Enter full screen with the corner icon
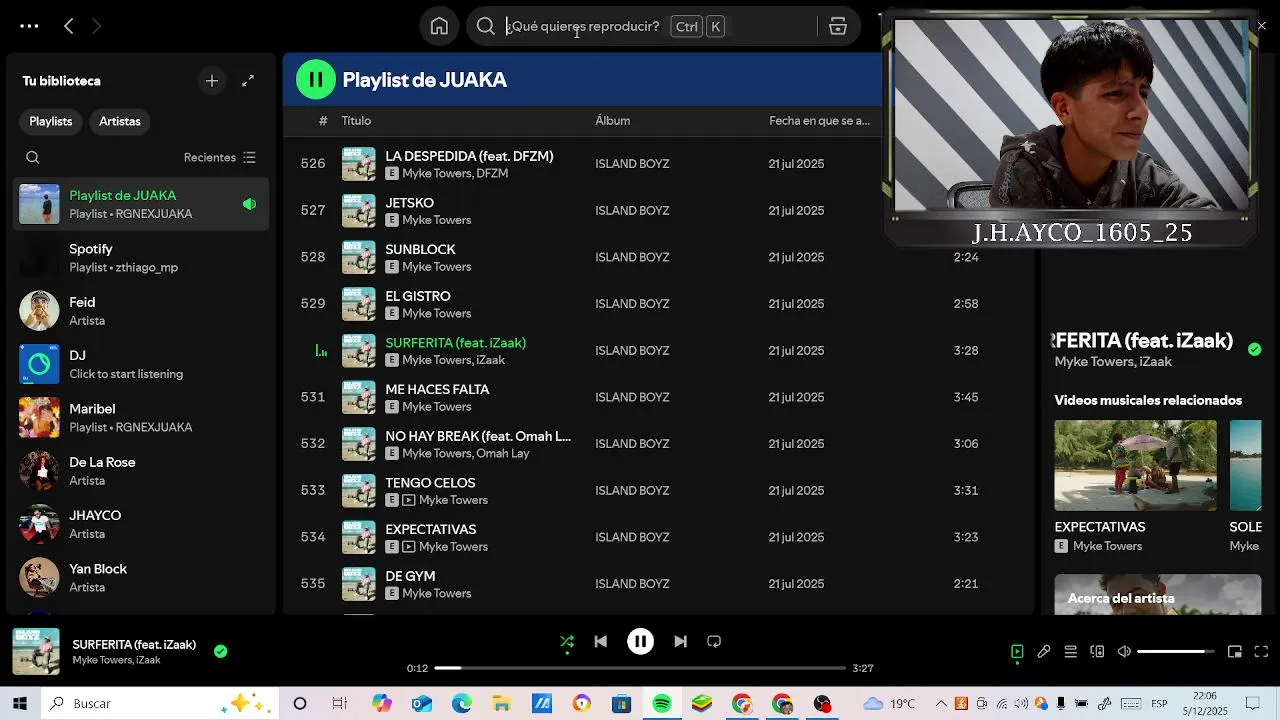This screenshot has width=1280, height=720. pos(1262,652)
